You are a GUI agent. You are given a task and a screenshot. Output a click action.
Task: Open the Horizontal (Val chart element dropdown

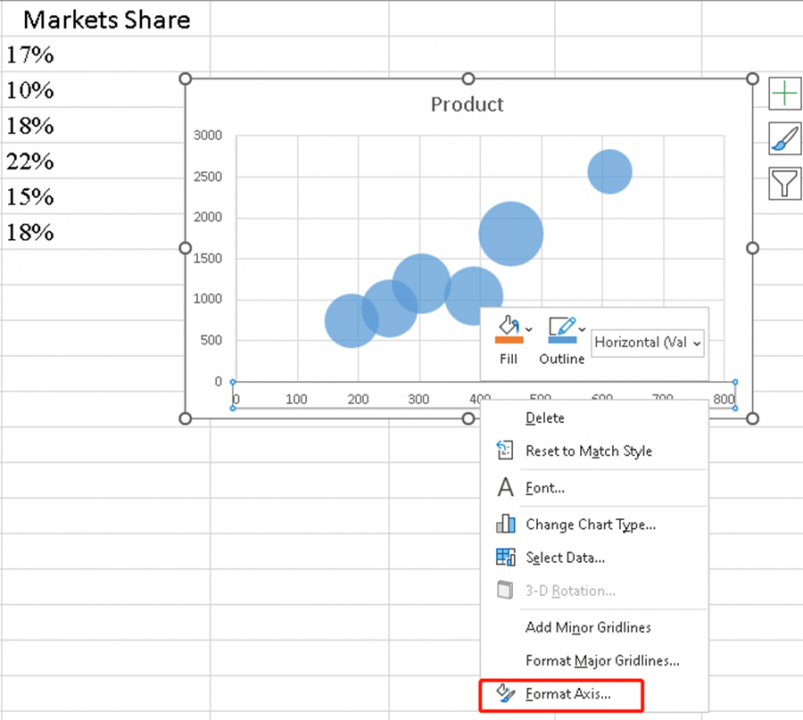coord(647,343)
